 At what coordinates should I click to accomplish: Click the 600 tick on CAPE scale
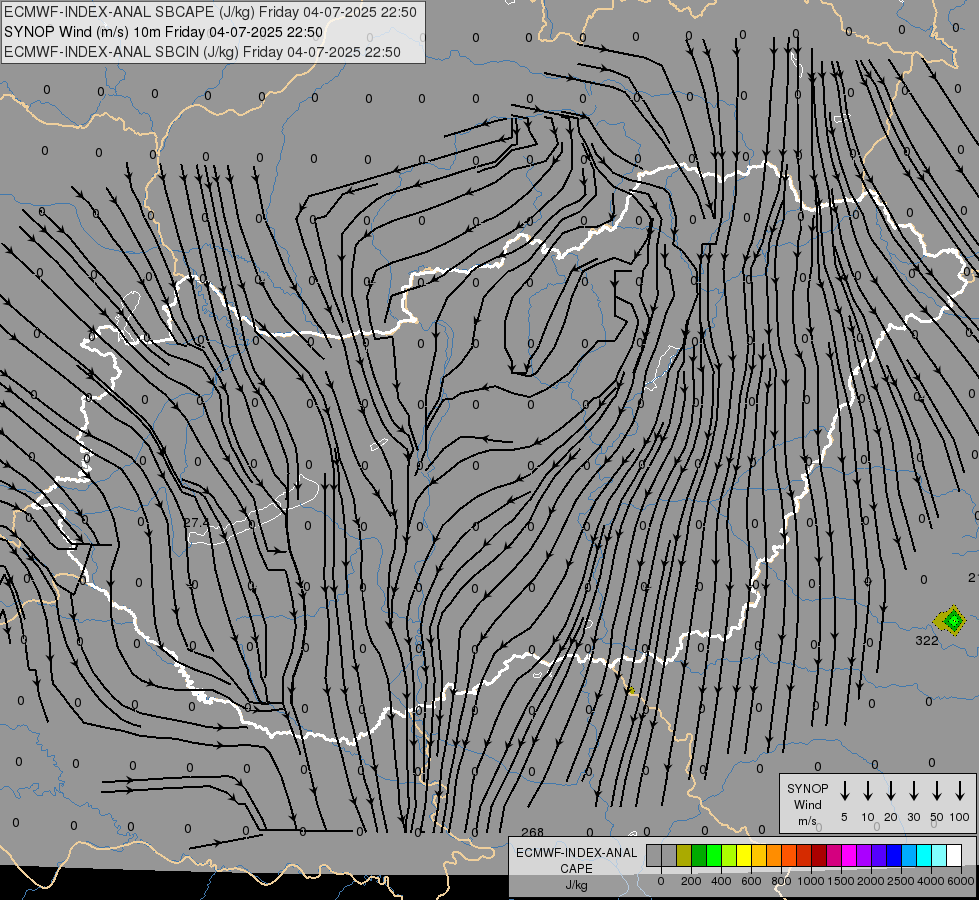(751, 881)
